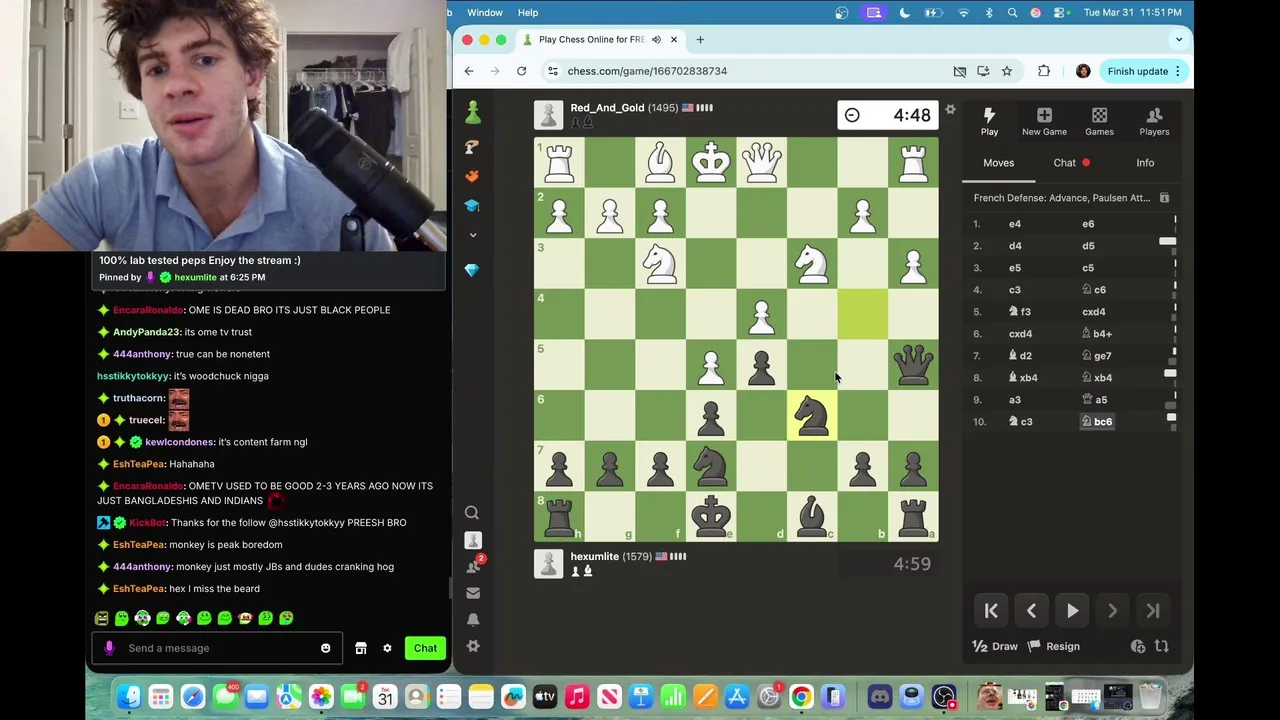Viewport: 1280px width, 720px height.
Task: Select the highlighted black knight on c6
Action: click(x=812, y=415)
